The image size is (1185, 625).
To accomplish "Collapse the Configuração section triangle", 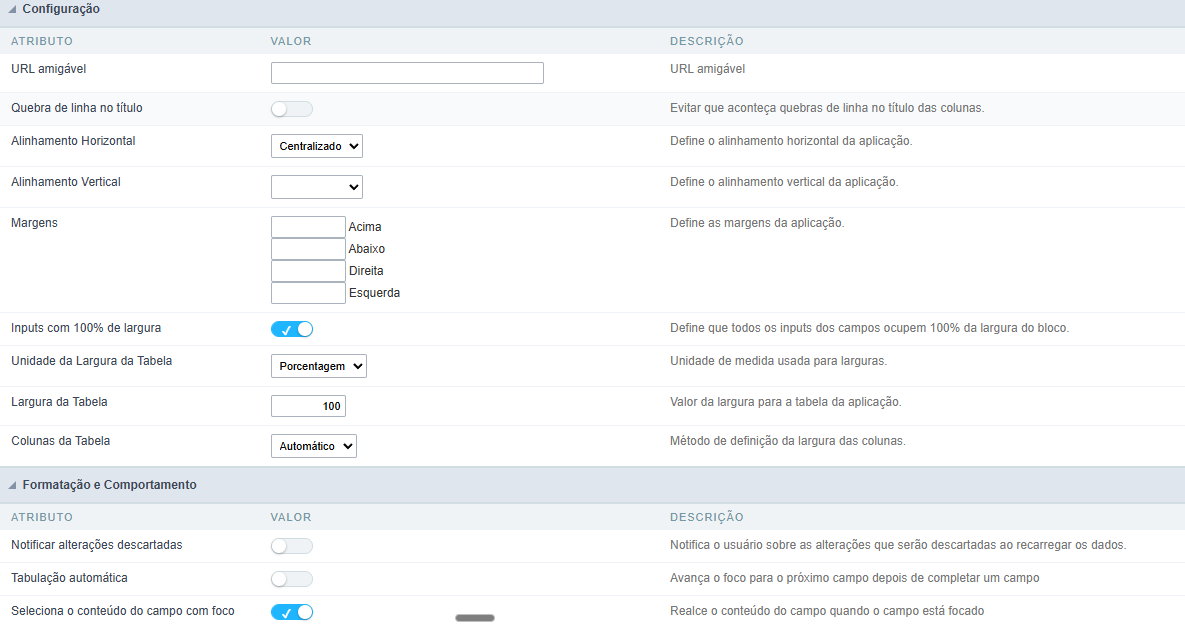I will pos(12,9).
